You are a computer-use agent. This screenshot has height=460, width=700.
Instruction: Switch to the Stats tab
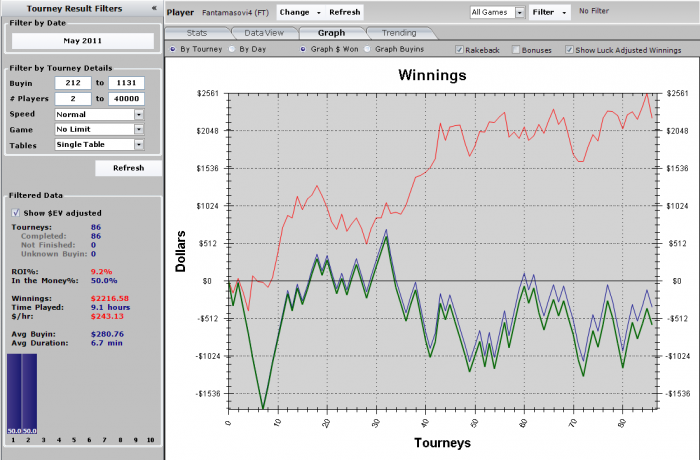point(197,33)
